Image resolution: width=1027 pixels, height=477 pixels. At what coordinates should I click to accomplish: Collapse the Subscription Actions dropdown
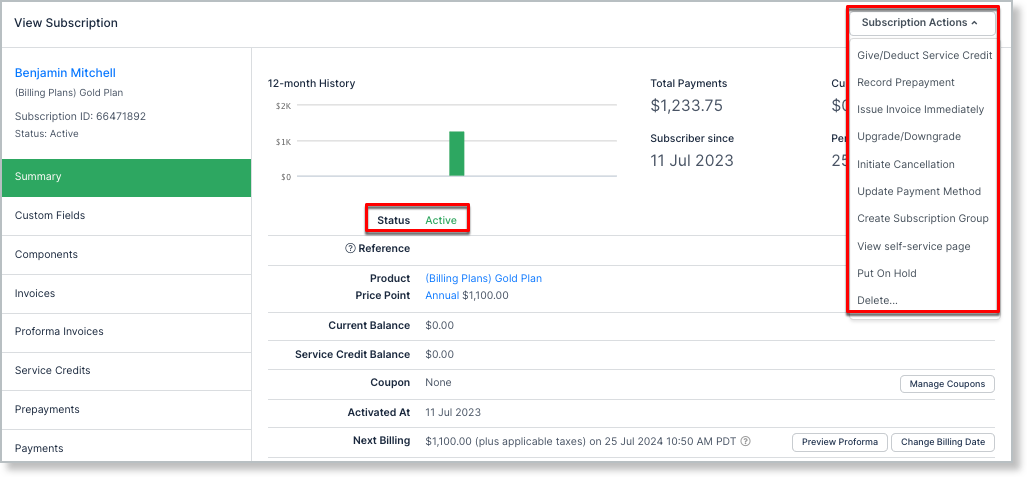(922, 23)
